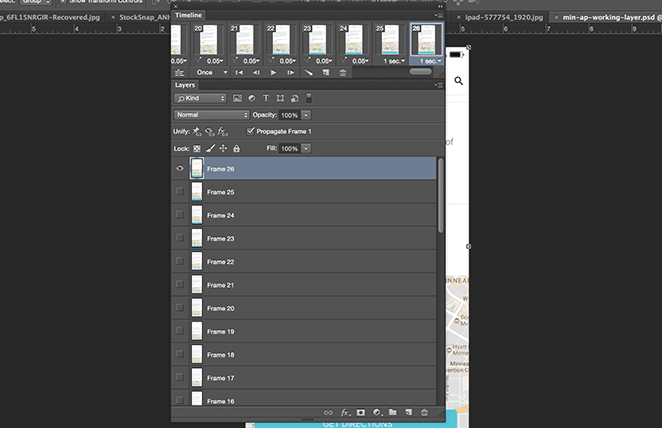Click the type layer filter icon
662x428 pixels.
click(266, 99)
